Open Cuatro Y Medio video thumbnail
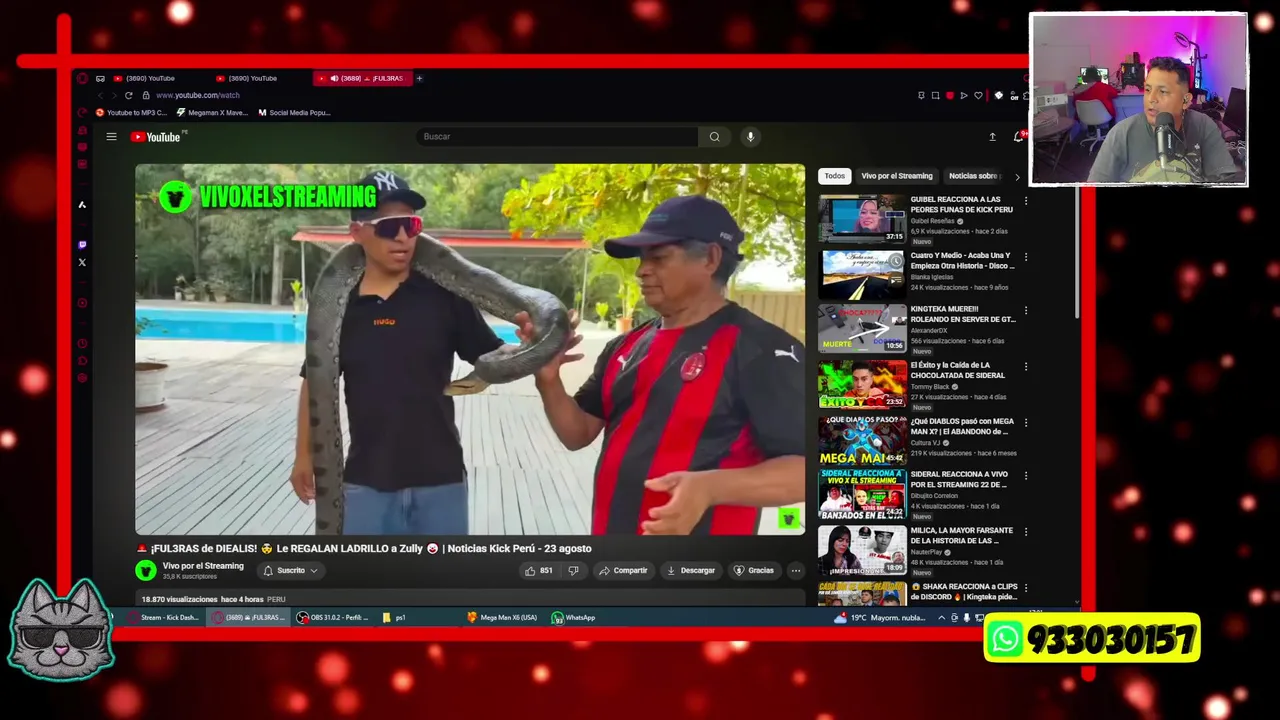Image resolution: width=1280 pixels, height=720 pixels. [x=862, y=275]
